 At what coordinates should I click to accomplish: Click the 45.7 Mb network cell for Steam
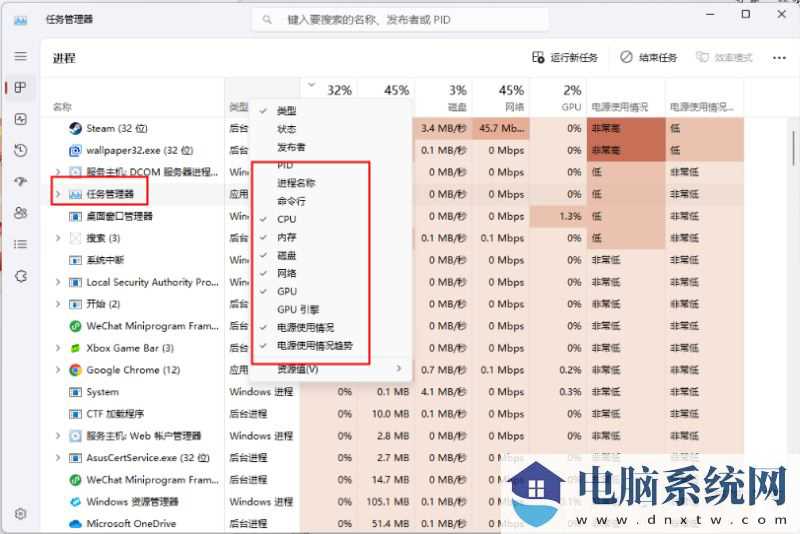(501, 129)
